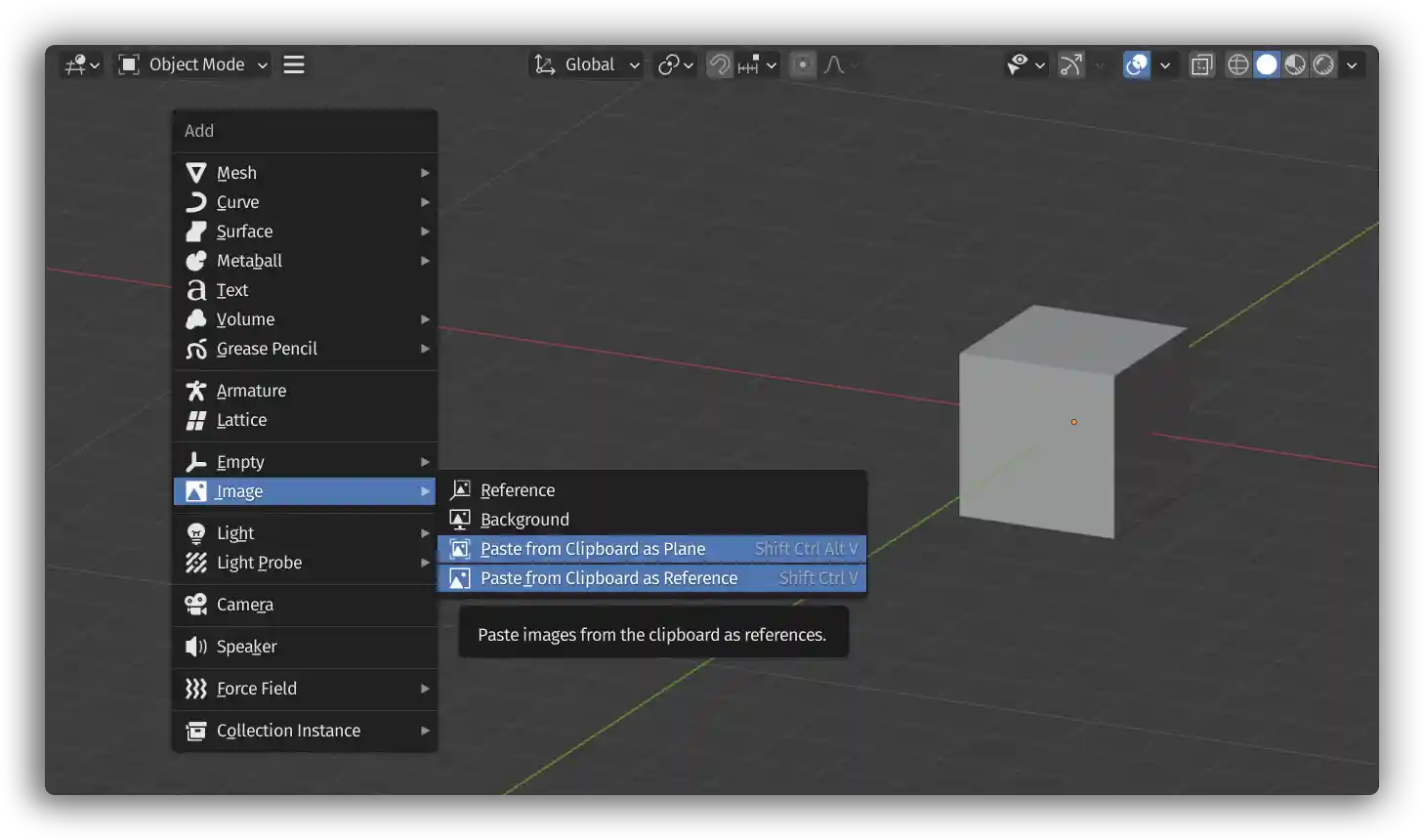Toggle snapping with the magnet icon
The image size is (1424, 840).
point(719,64)
